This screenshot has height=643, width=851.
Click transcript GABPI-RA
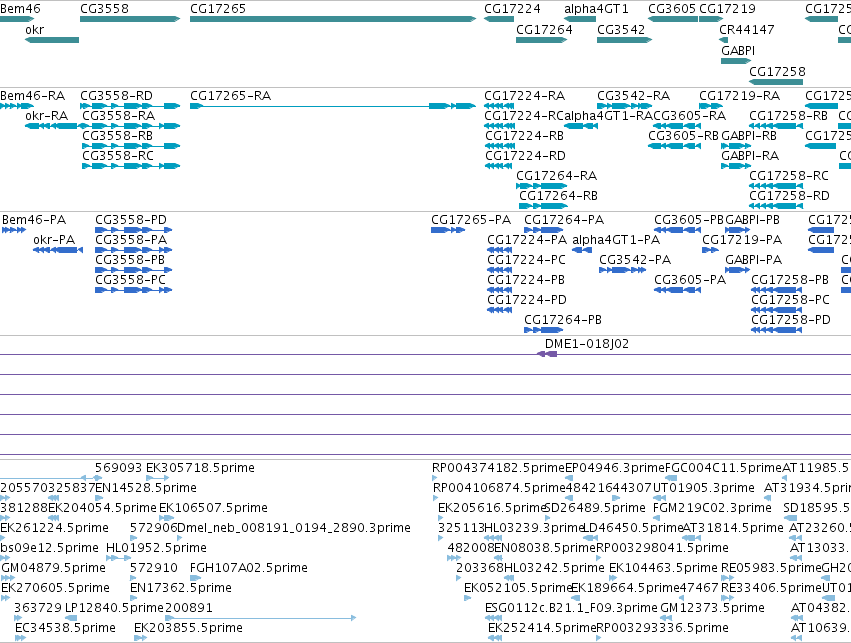pyautogui.click(x=750, y=156)
